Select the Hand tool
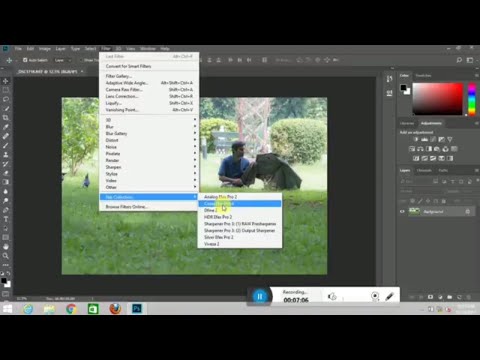 (6, 247)
